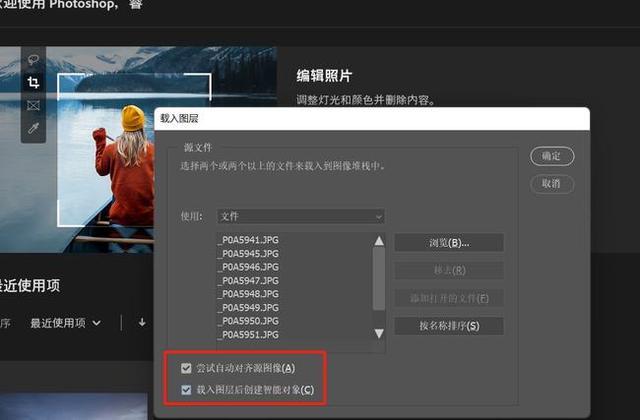Click the file list scroll-up arrow
Viewport: 640px width, 420px height.
coord(379,241)
